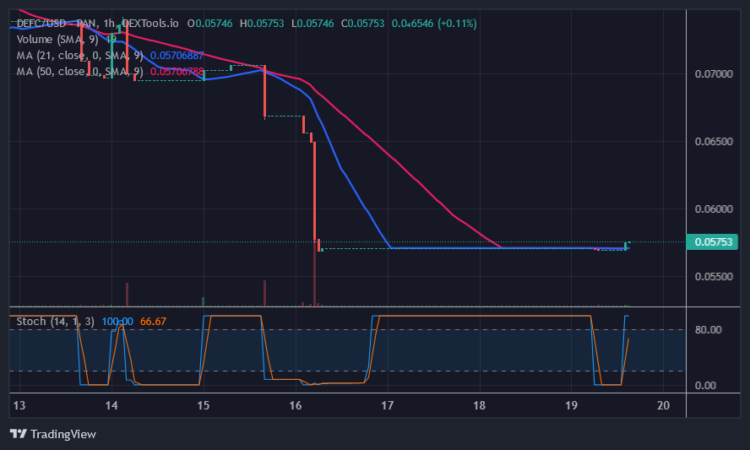The image size is (750, 450).
Task: Click the TradingView logo icon
Action: tap(17, 434)
